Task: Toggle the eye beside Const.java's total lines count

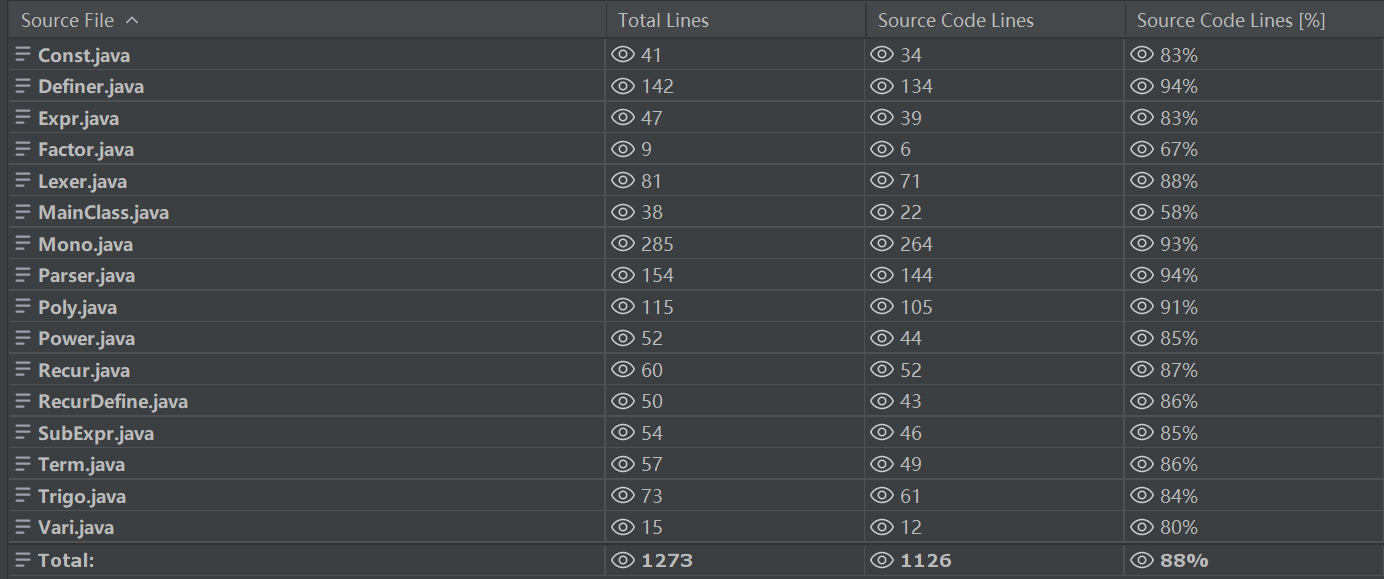Action: pyautogui.click(x=622, y=55)
